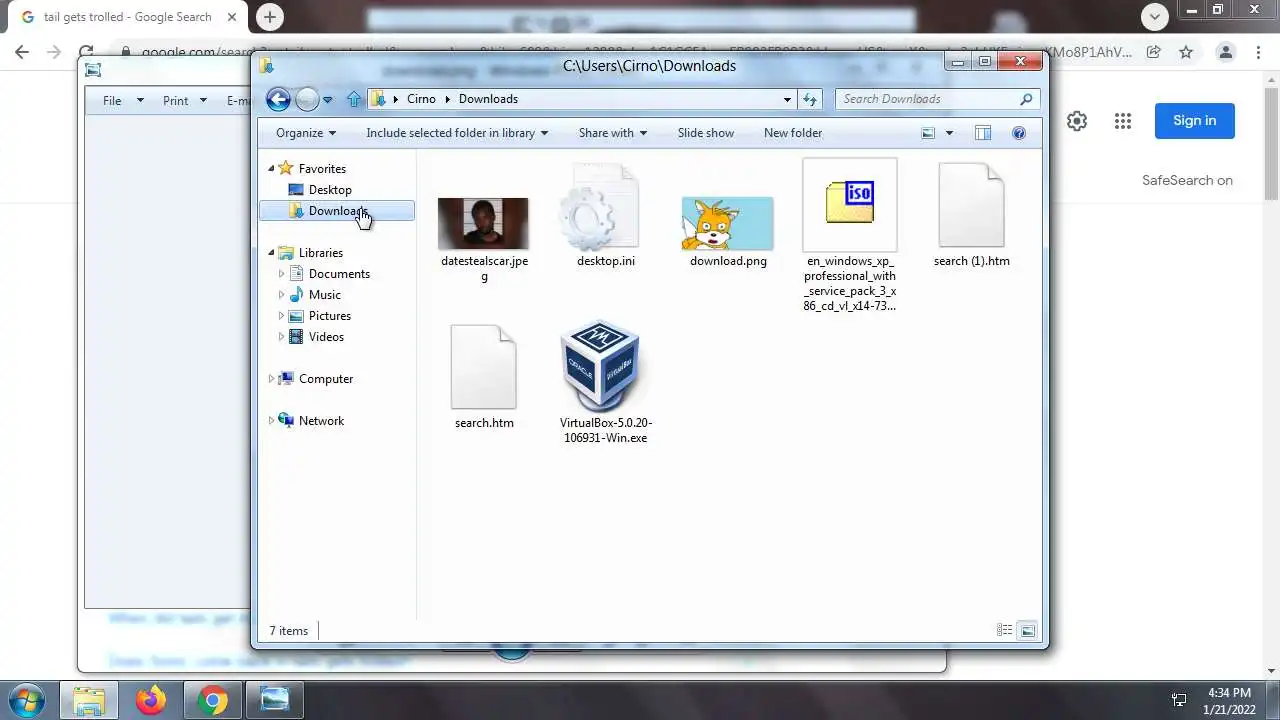Viewport: 1280px width, 720px height.
Task: Expand the Network tree node
Action: 271,421
